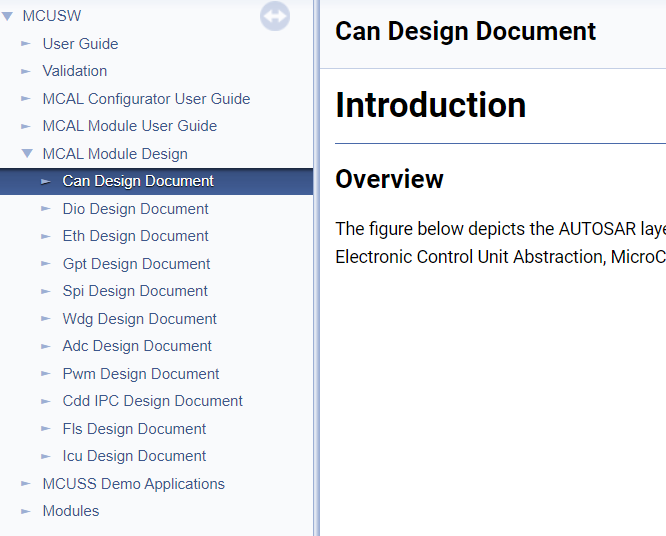The width and height of the screenshot is (666, 536).
Task: Expand MCAL Configurator User Guide arrow
Action: tap(26, 99)
